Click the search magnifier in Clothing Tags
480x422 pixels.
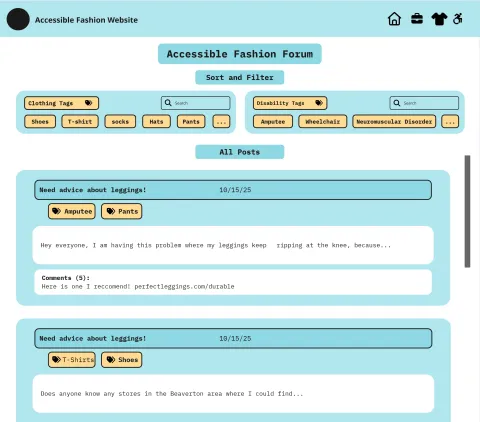[x=168, y=103]
